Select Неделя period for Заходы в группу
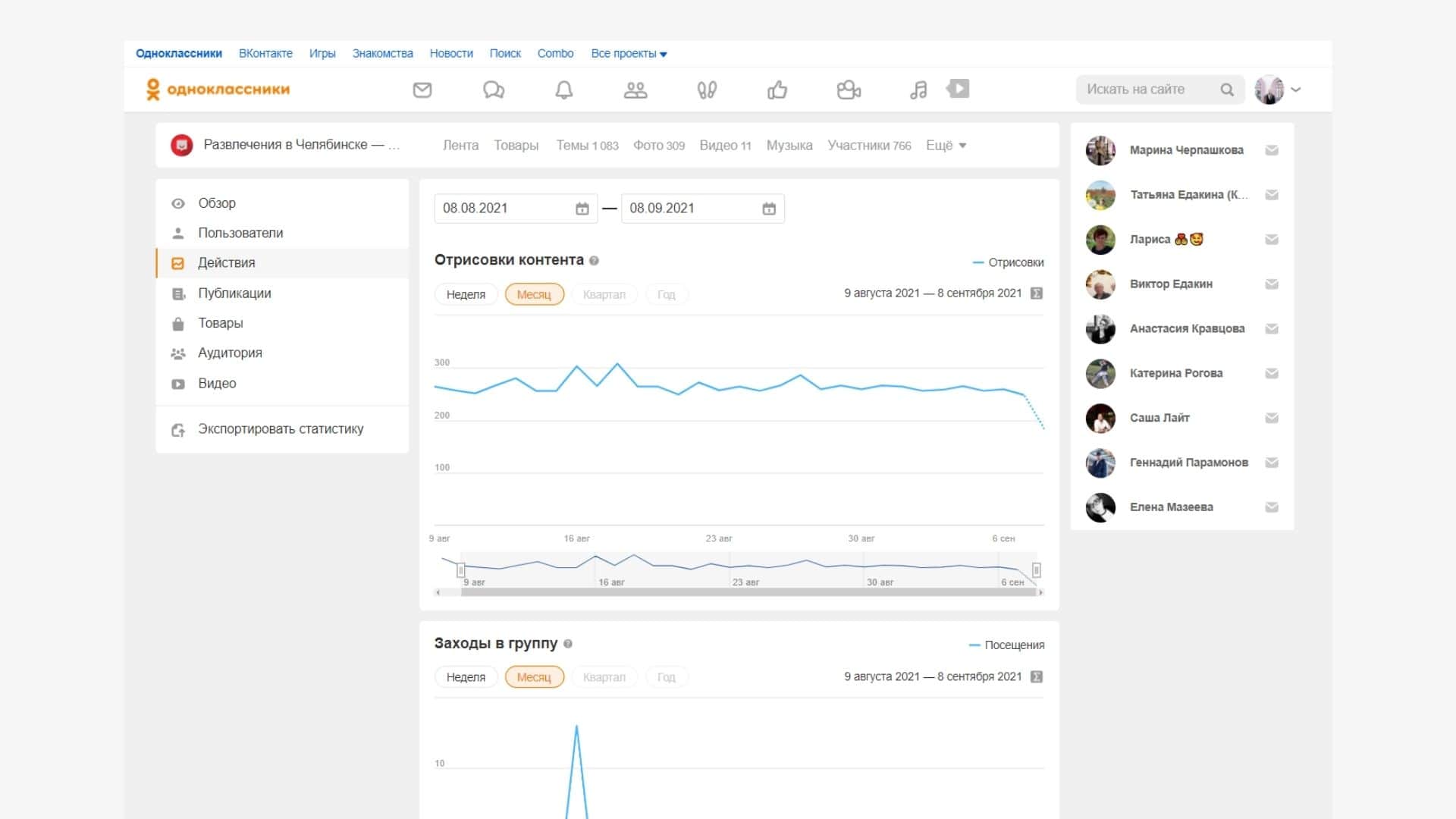 click(466, 677)
